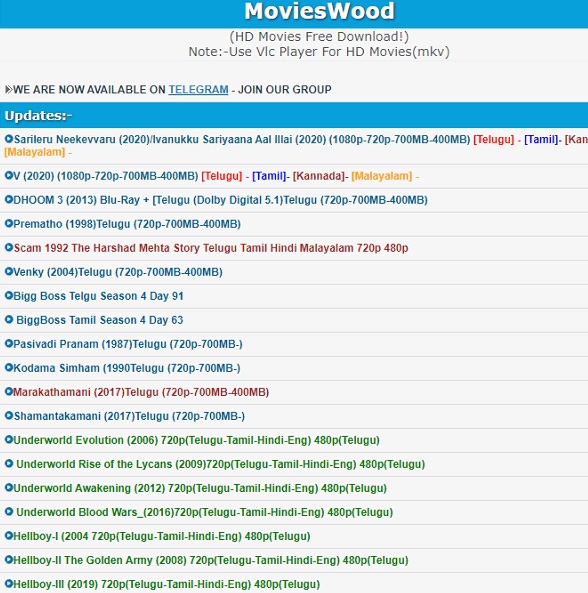Viewport: 588px width, 593px height.
Task: Open Bigg Boss Telgu Season 4 Day 91
Action: tap(98, 296)
